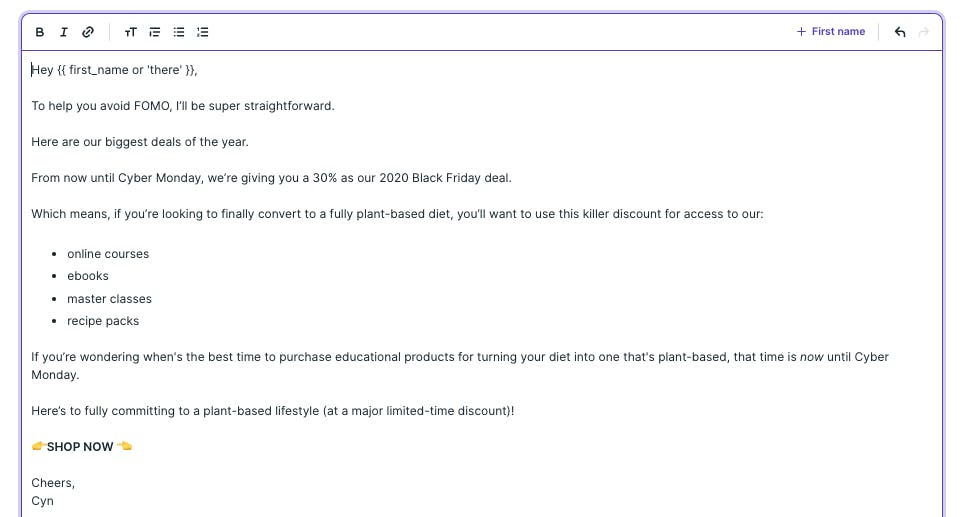Click the 'ebooks' bullet item

coord(88,276)
